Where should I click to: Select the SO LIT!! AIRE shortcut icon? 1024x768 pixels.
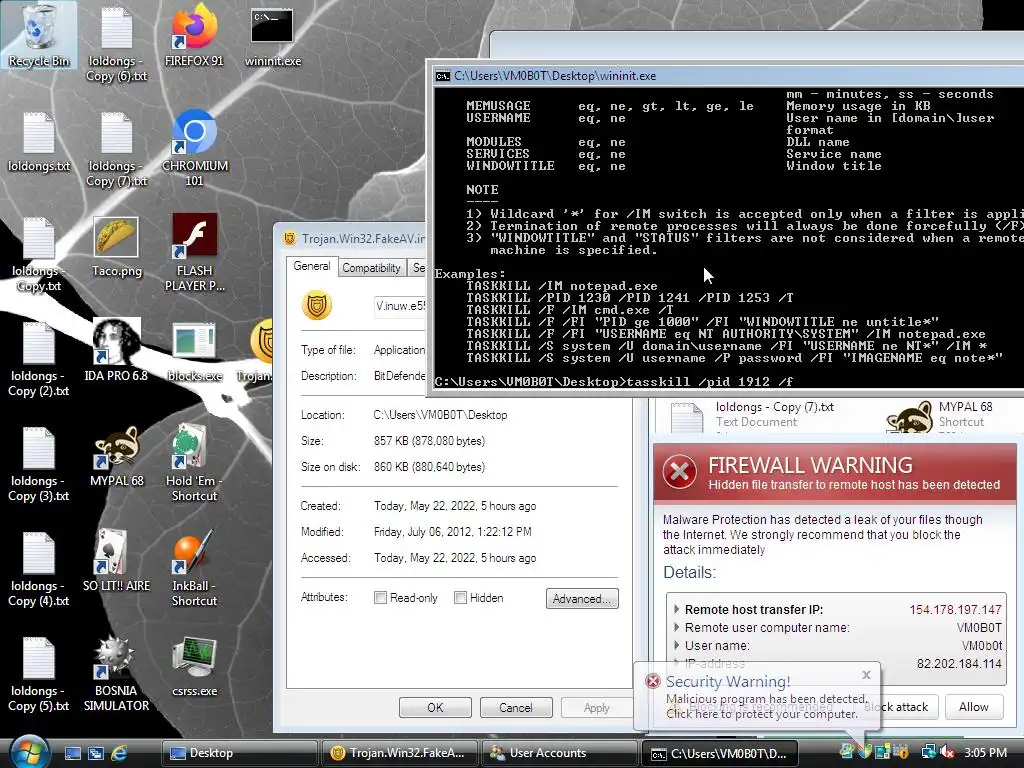[x=116, y=560]
